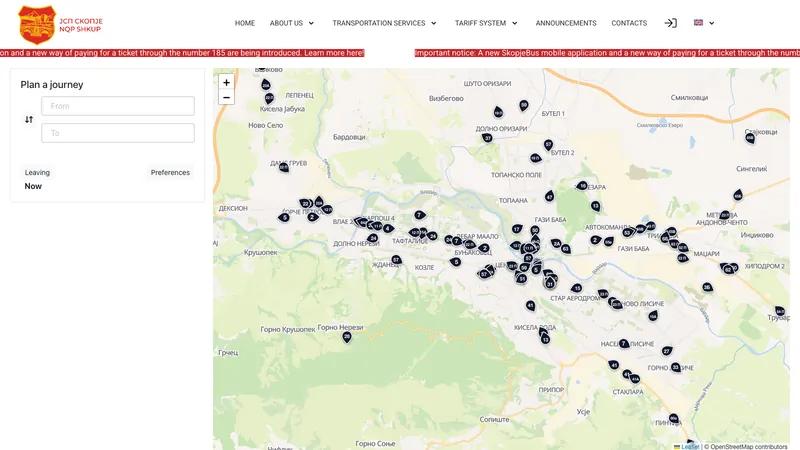This screenshot has width=800, height=450.
Task: Click the scrolling important notice banner
Action: pyautogui.click(x=400, y=53)
